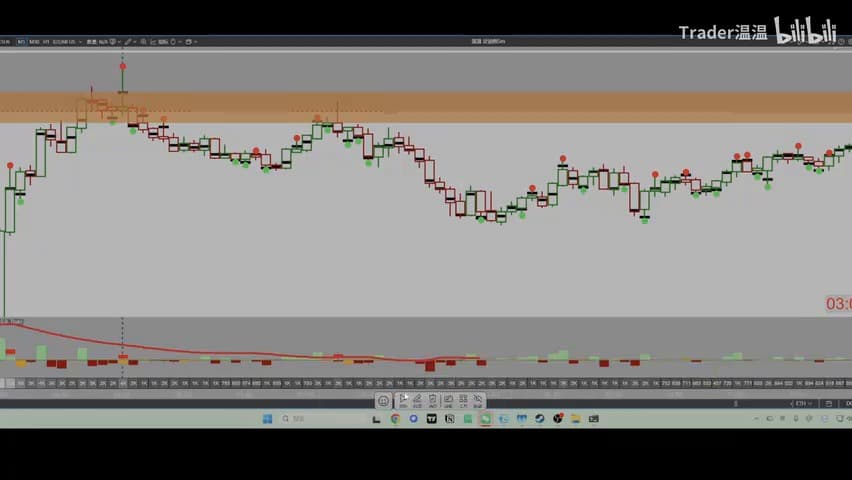
Task: Click the chart style icon in toolbar
Action: point(153,42)
